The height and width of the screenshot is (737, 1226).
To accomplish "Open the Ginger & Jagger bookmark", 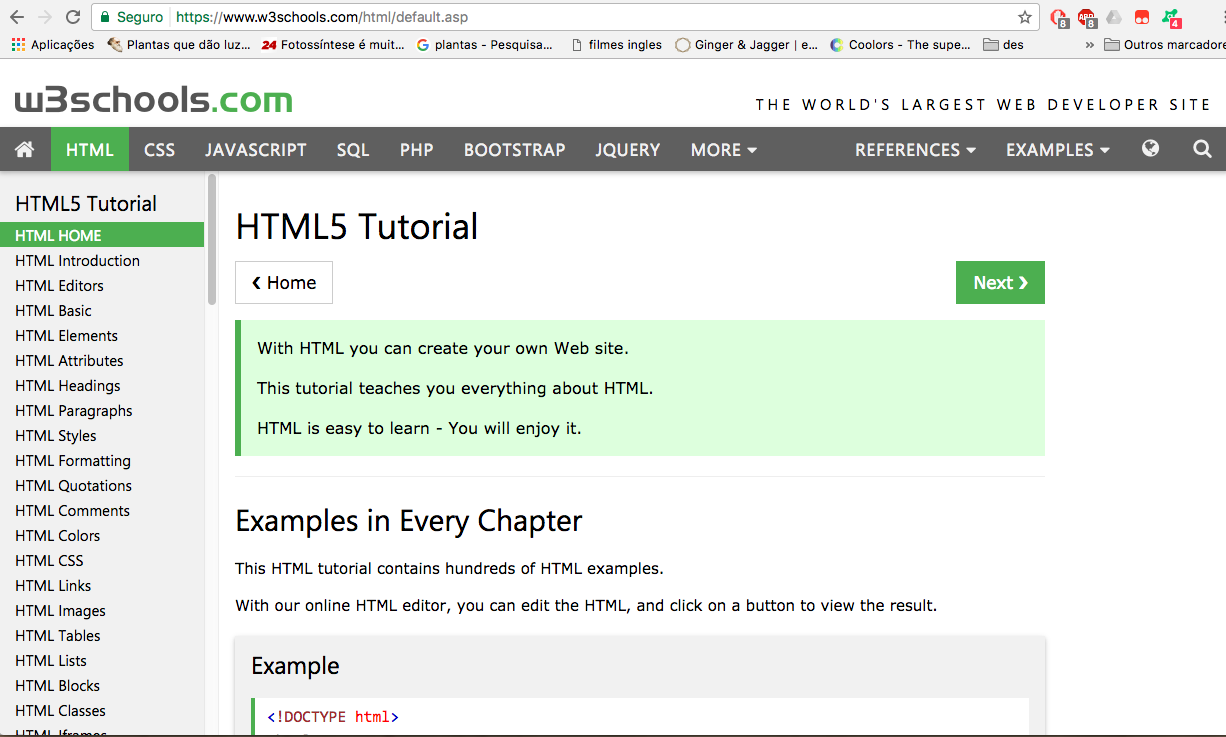I will click(746, 45).
